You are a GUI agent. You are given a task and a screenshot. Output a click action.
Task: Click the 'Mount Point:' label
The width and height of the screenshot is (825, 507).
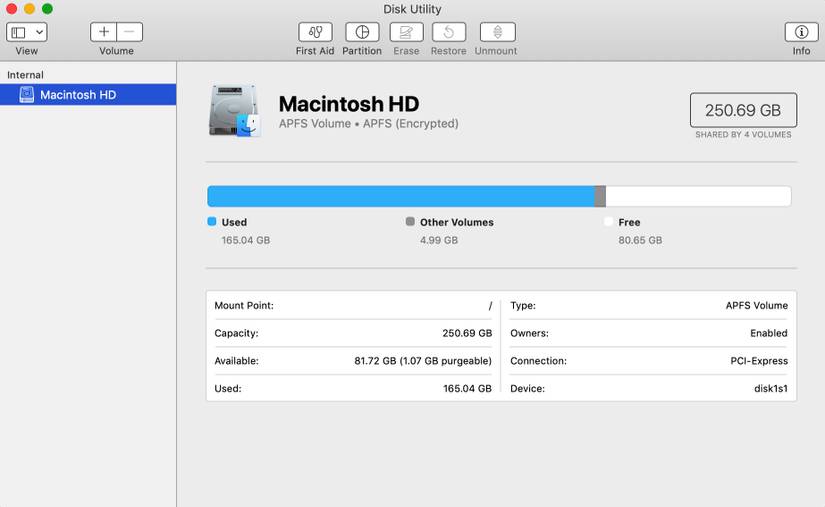click(x=244, y=306)
